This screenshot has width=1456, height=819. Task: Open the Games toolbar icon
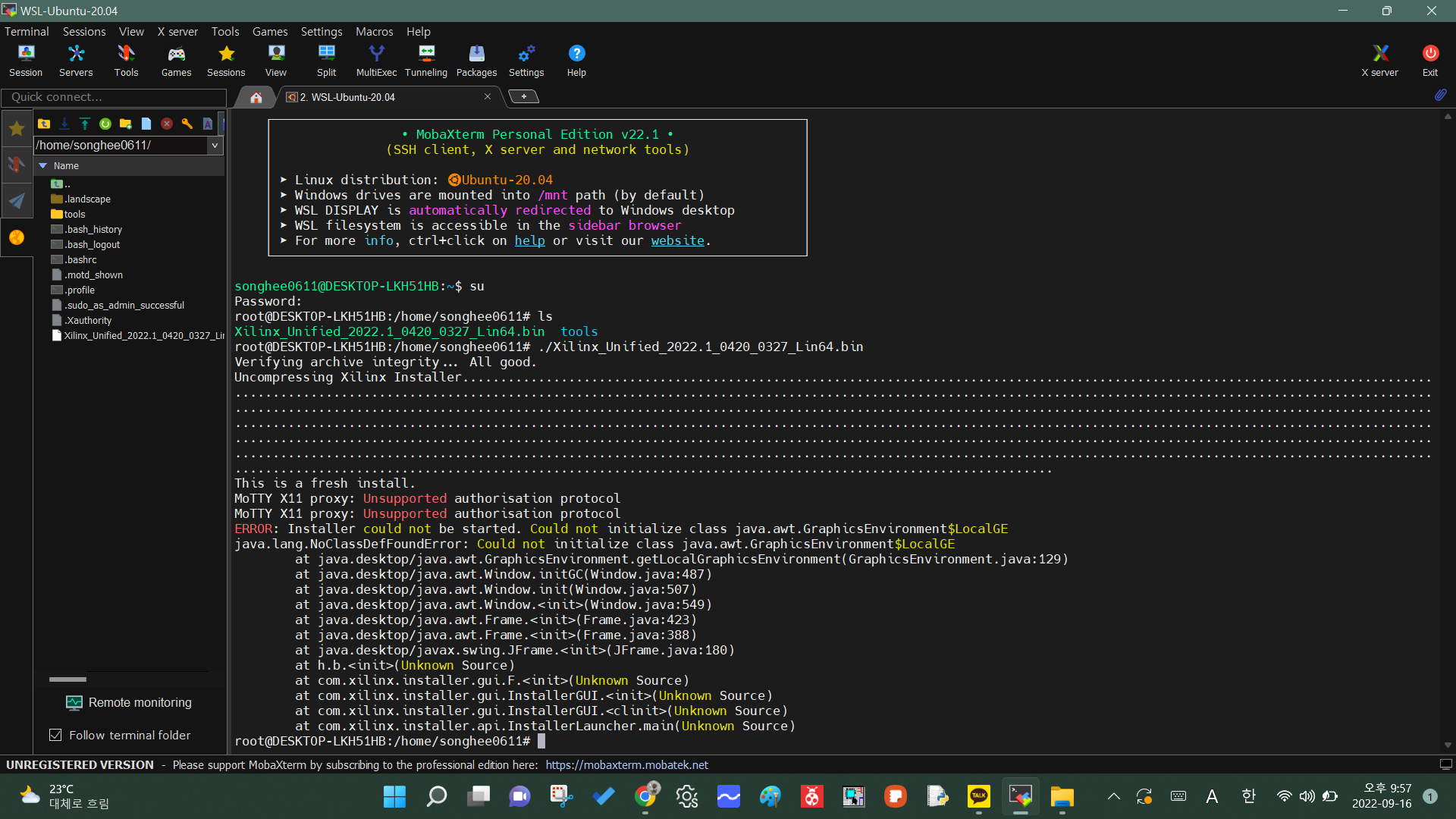coord(176,60)
